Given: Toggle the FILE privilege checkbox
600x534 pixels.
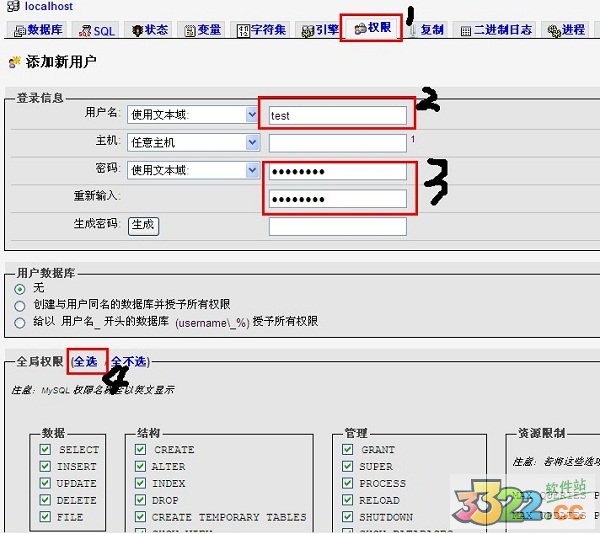Looking at the screenshot, I should coord(45,516).
